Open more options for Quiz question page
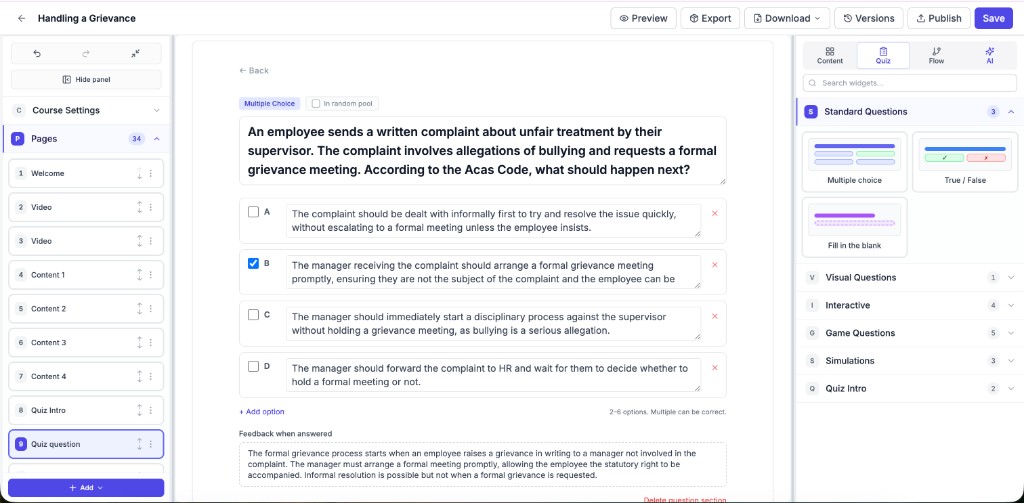1024x503 pixels. click(x=151, y=444)
